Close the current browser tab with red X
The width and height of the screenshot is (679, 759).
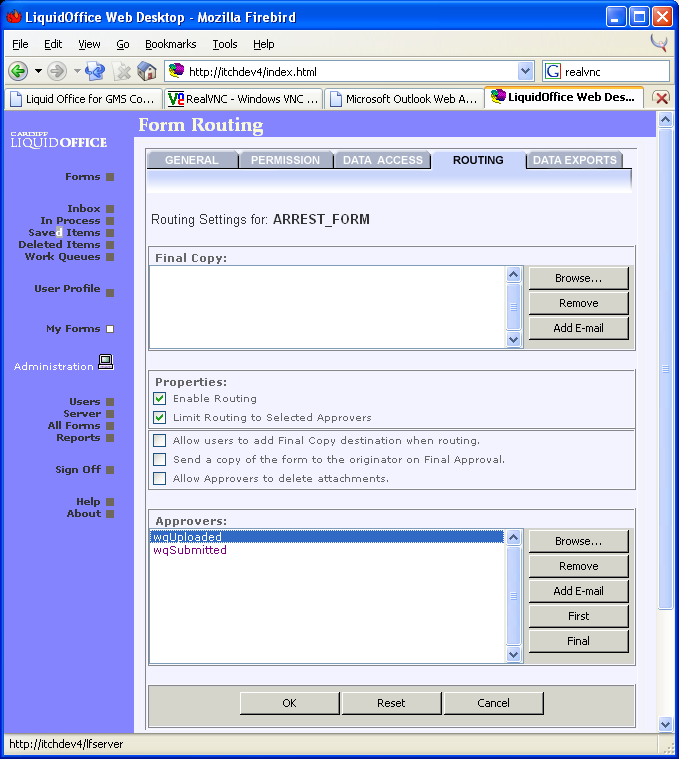coord(661,98)
